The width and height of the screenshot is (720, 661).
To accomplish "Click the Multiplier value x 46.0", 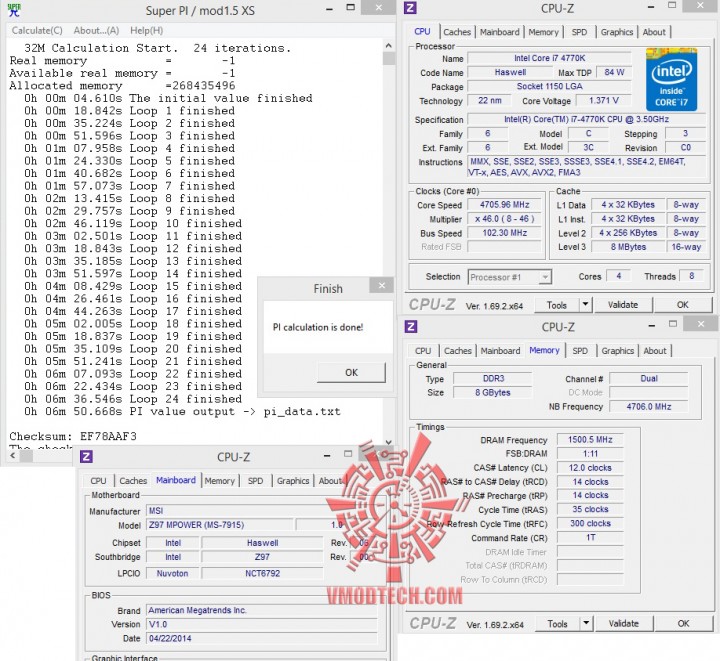I will tap(504, 219).
